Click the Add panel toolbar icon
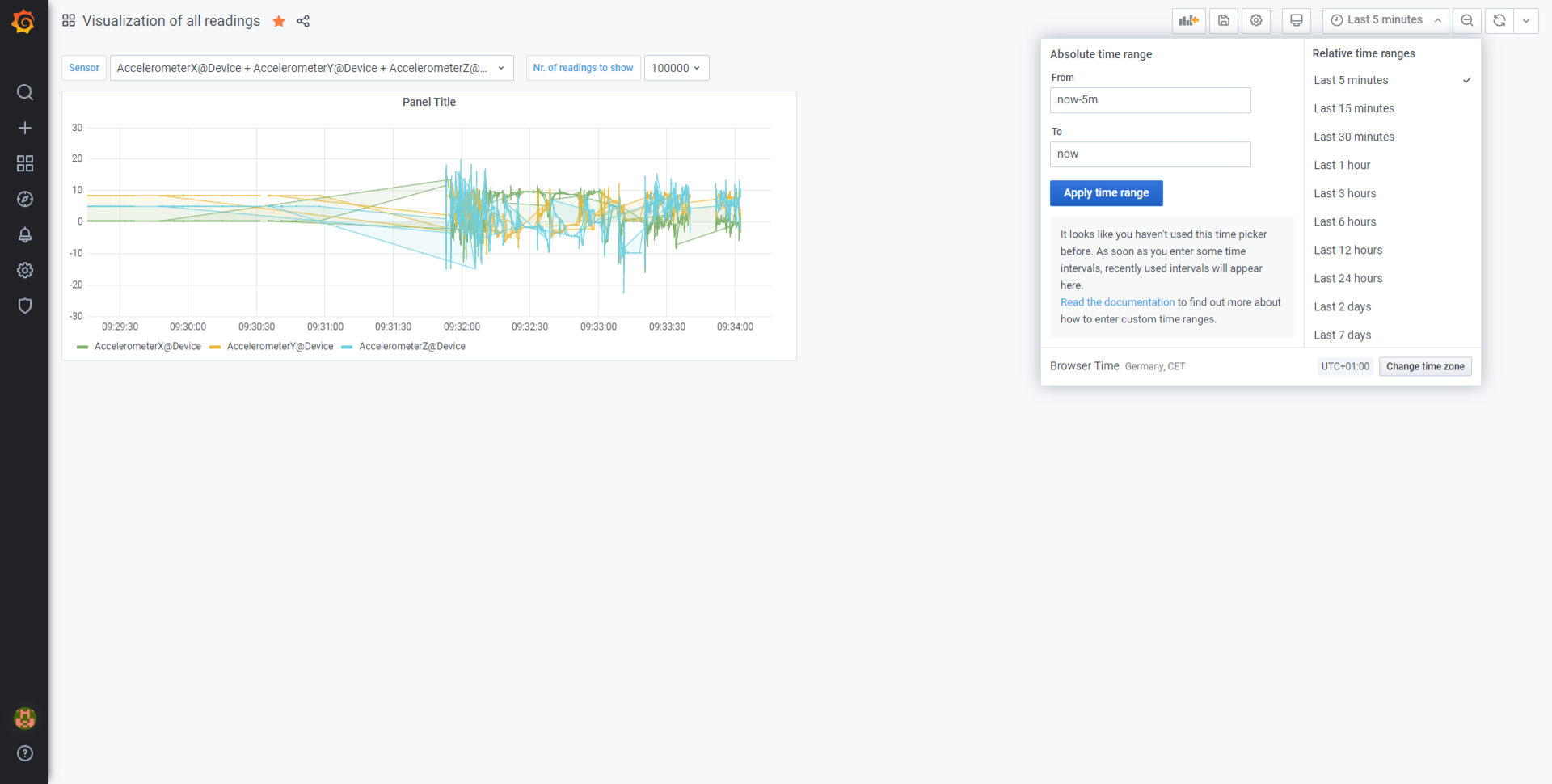1552x784 pixels. [1189, 21]
